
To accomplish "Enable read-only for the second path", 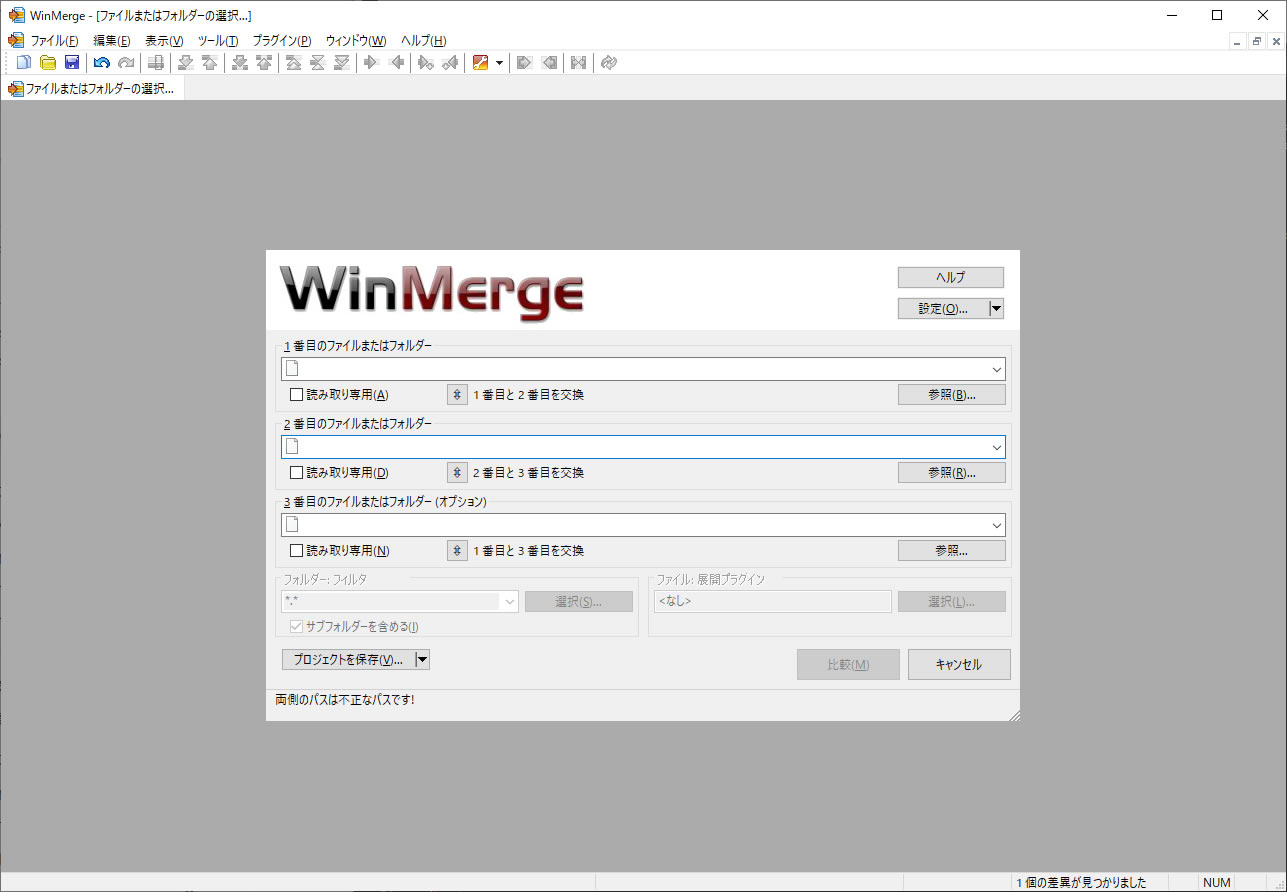I will click(296, 472).
